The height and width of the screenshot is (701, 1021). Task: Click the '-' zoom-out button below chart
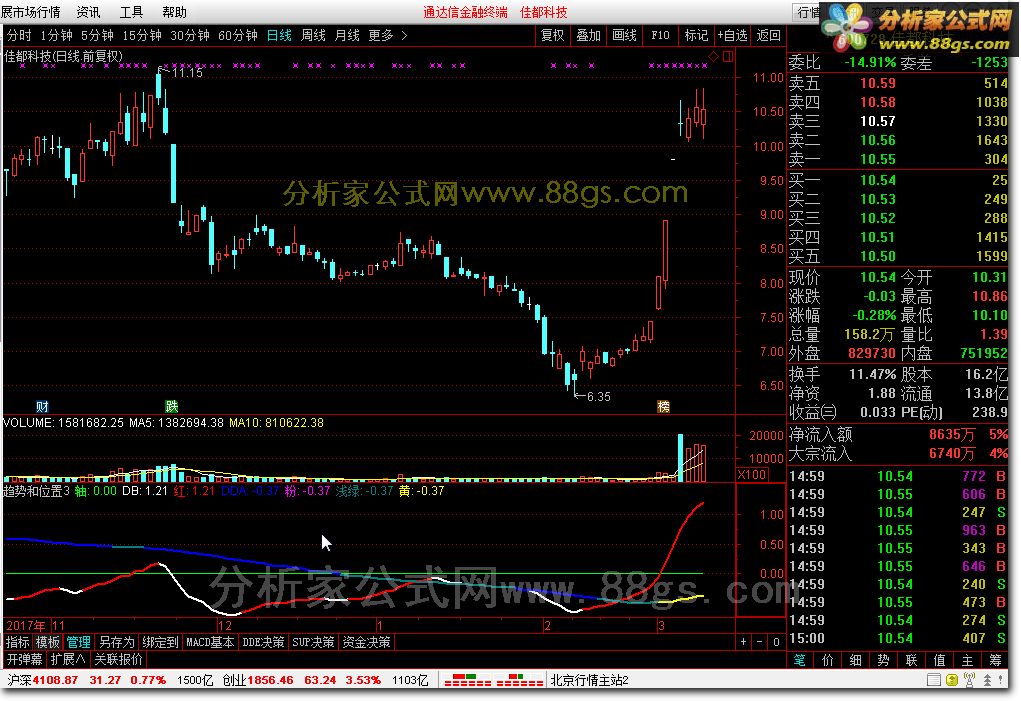760,642
